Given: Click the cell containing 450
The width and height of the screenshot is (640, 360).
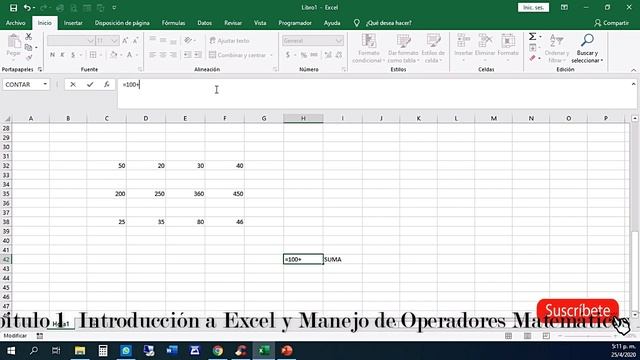Looking at the screenshot, I should [x=225, y=194].
